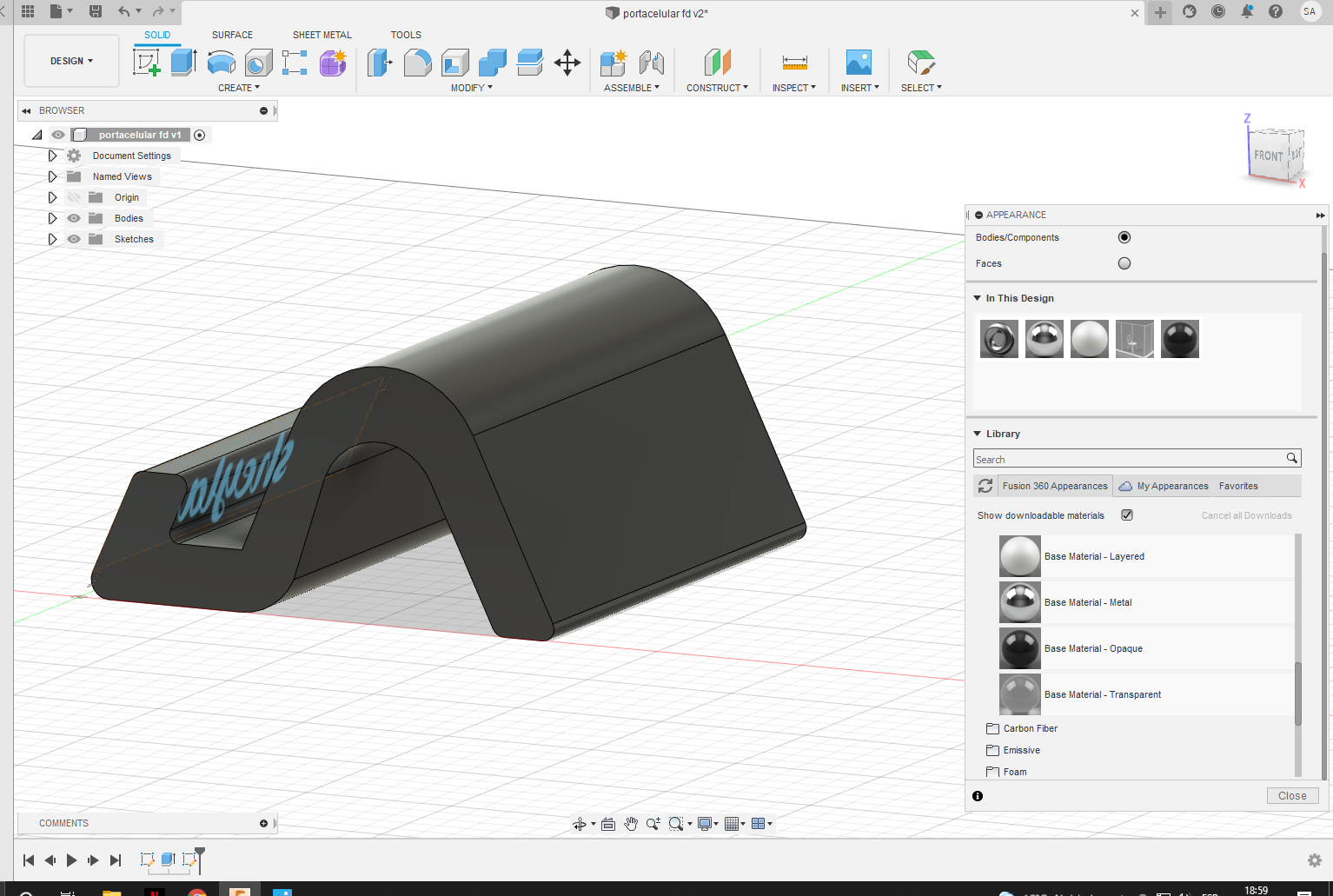Activate the Move/Copy tool icon
The width and height of the screenshot is (1333, 896).
pyautogui.click(x=567, y=63)
